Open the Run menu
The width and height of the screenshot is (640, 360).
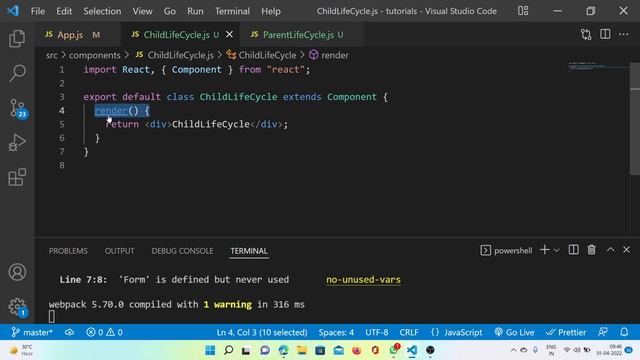coord(195,11)
